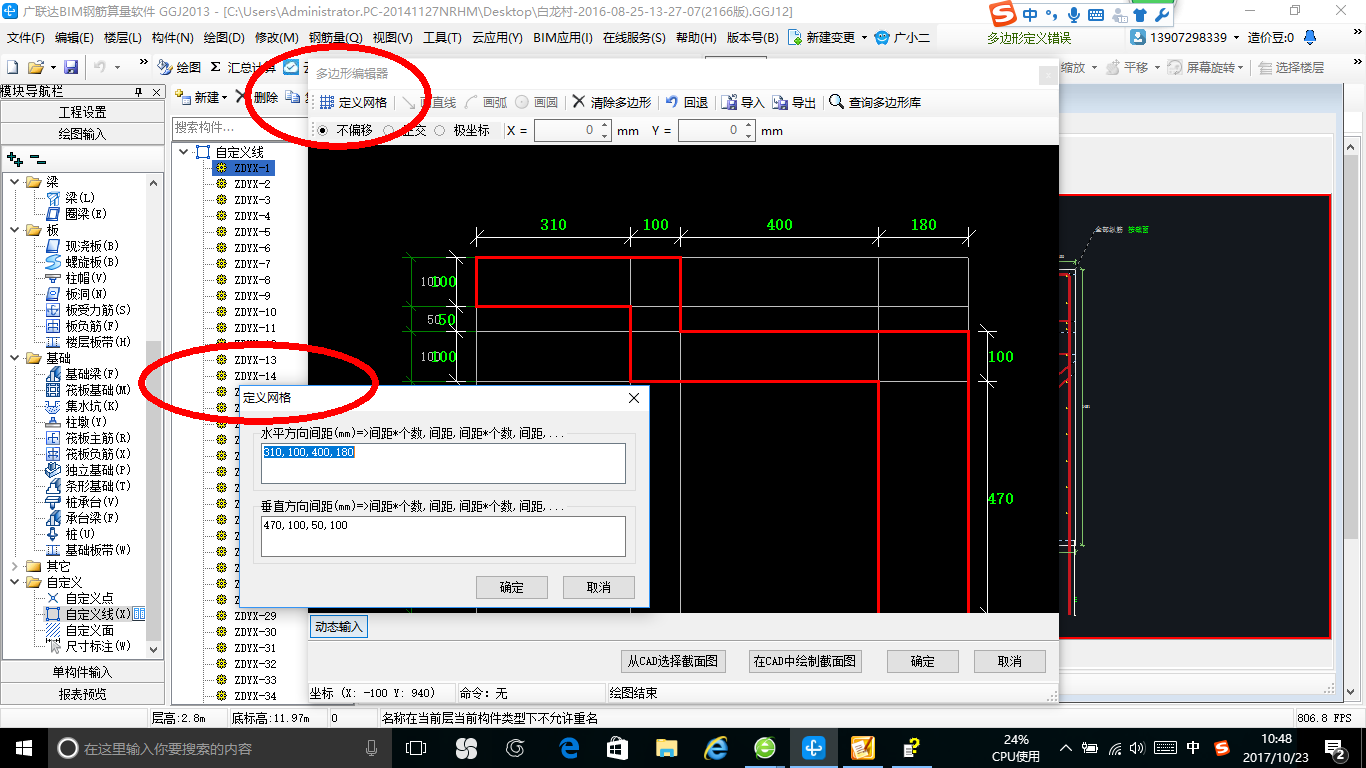
Task: Pin the 模块导航栏 panel
Action: (x=140, y=91)
